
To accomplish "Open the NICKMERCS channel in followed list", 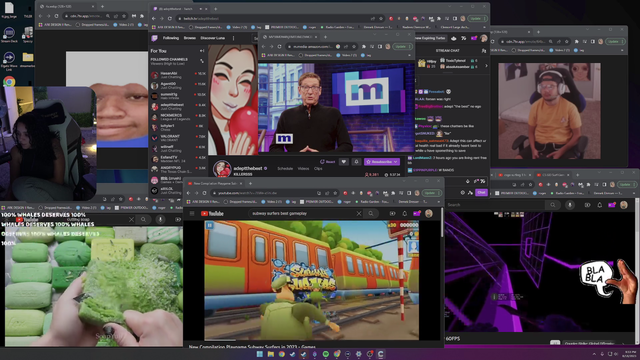I will (x=178, y=117).
